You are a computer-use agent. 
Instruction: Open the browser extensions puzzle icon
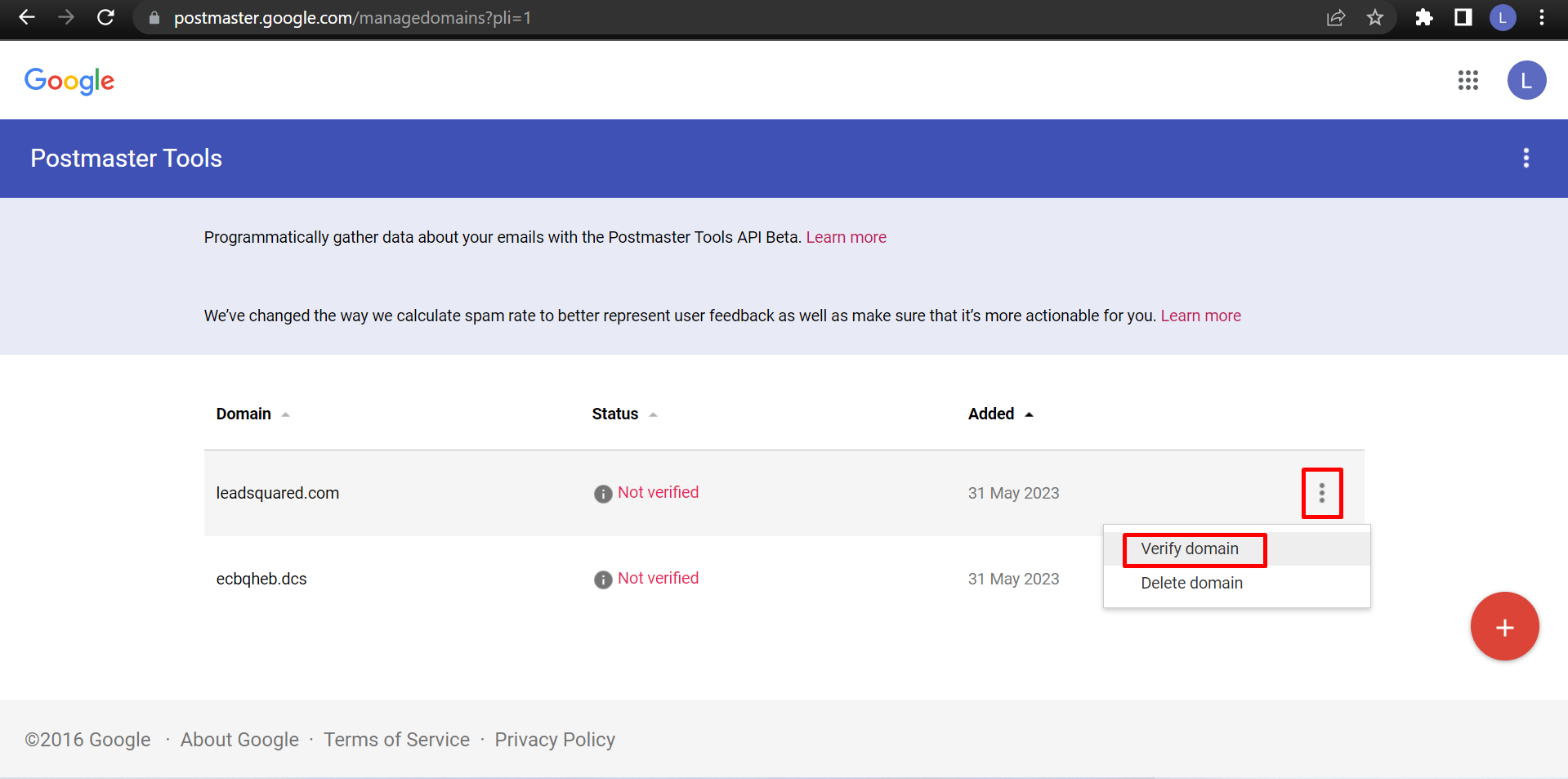click(x=1424, y=17)
